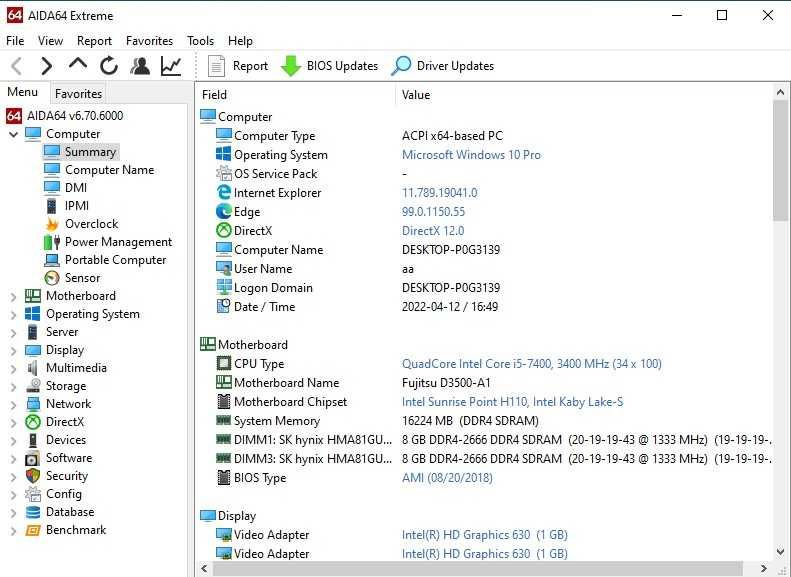This screenshot has height=577, width=791.
Task: Open the Edge version 99.0.1150.55 link
Action: coord(433,212)
